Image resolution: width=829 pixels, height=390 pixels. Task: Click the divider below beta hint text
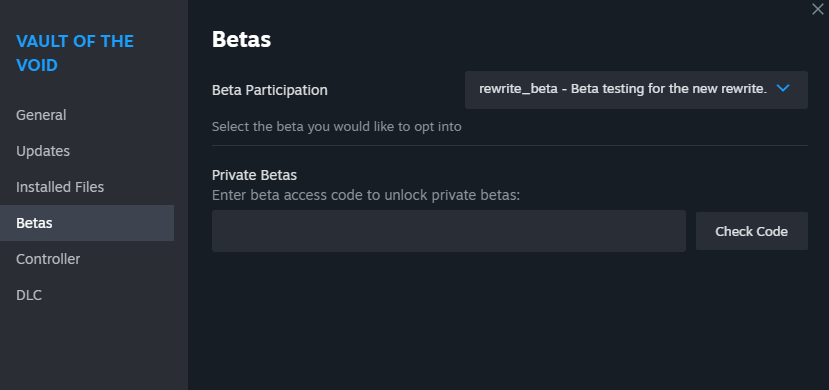pyautogui.click(x=510, y=145)
